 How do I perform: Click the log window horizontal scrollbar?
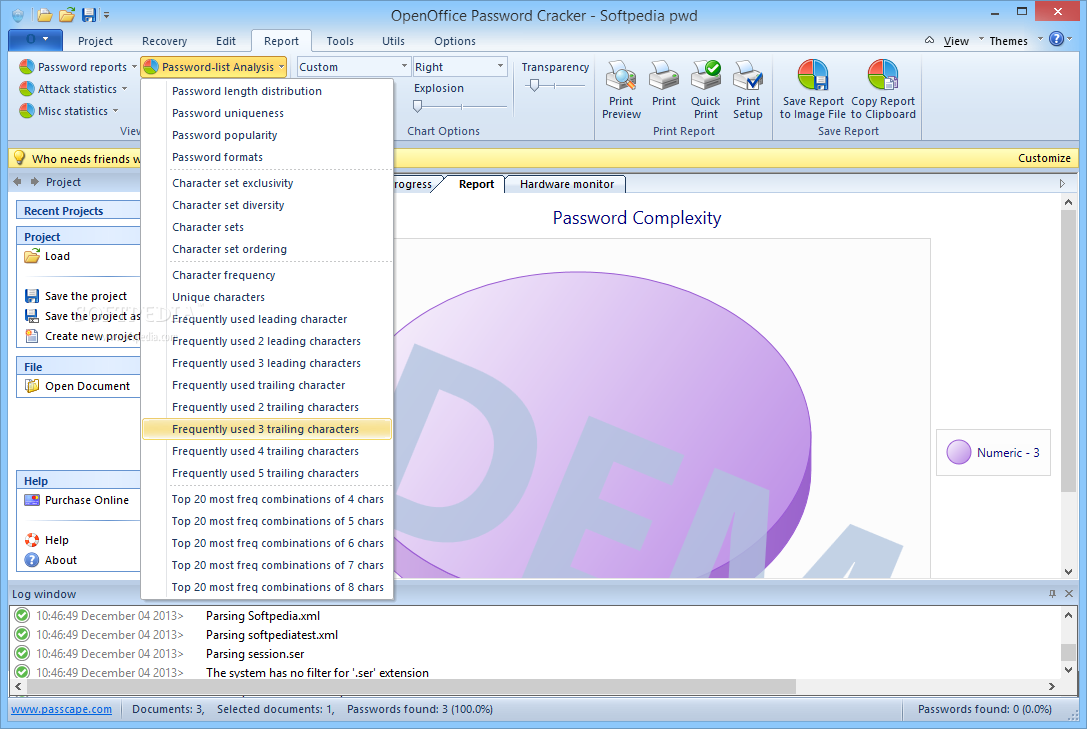[x=410, y=686]
